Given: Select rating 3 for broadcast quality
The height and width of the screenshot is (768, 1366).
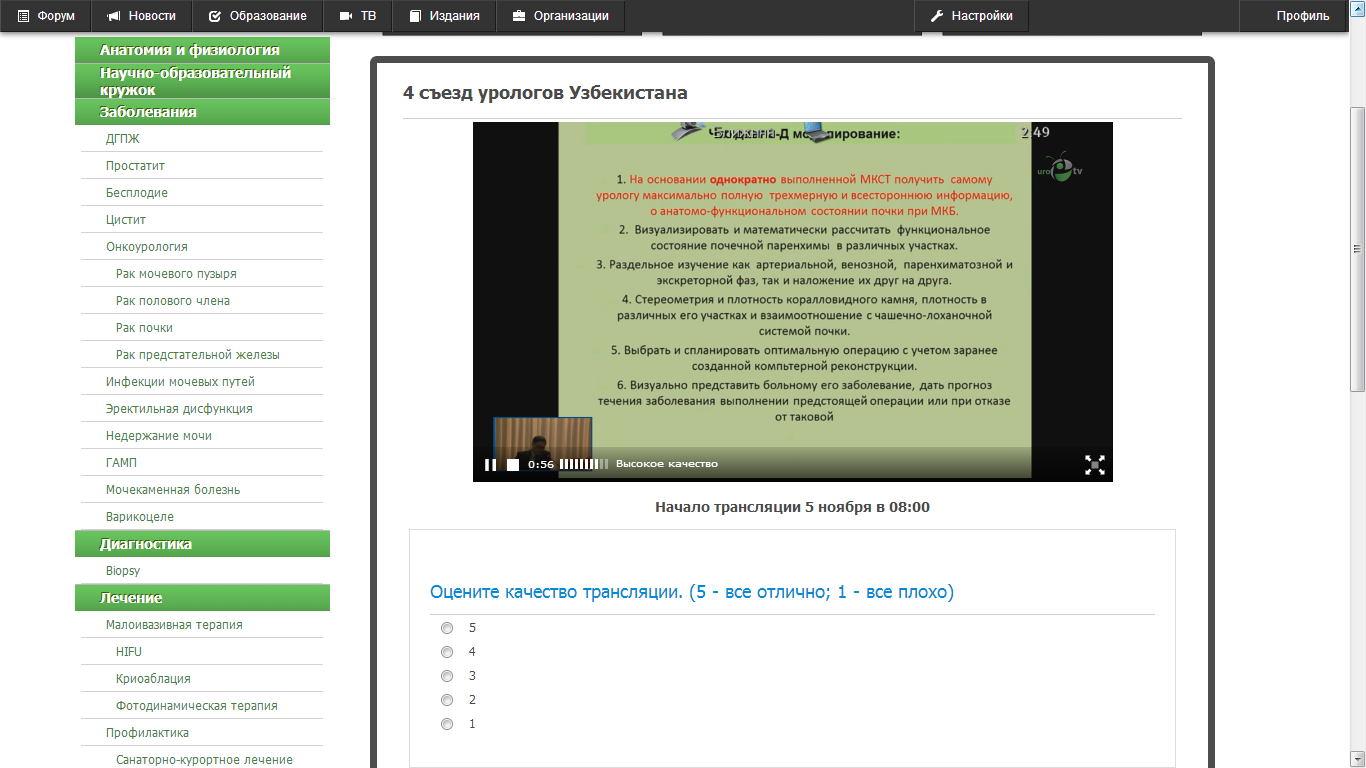Looking at the screenshot, I should coord(447,676).
